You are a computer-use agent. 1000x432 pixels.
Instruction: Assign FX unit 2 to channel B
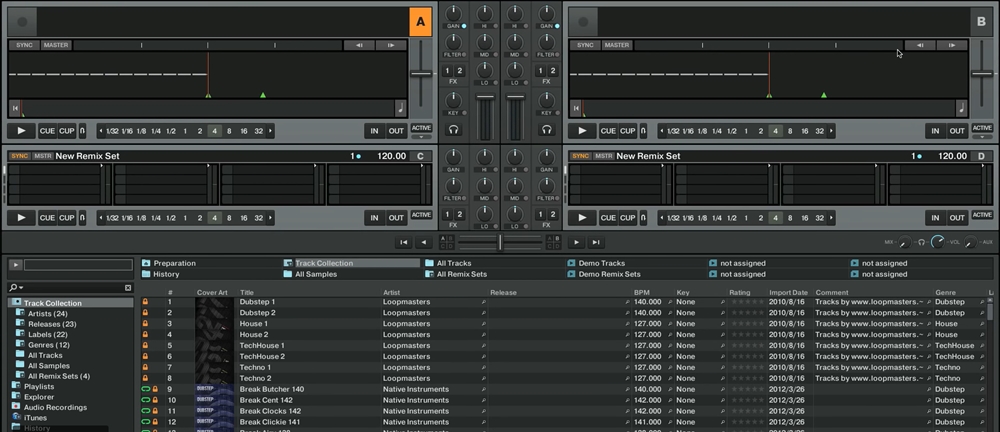point(552,71)
